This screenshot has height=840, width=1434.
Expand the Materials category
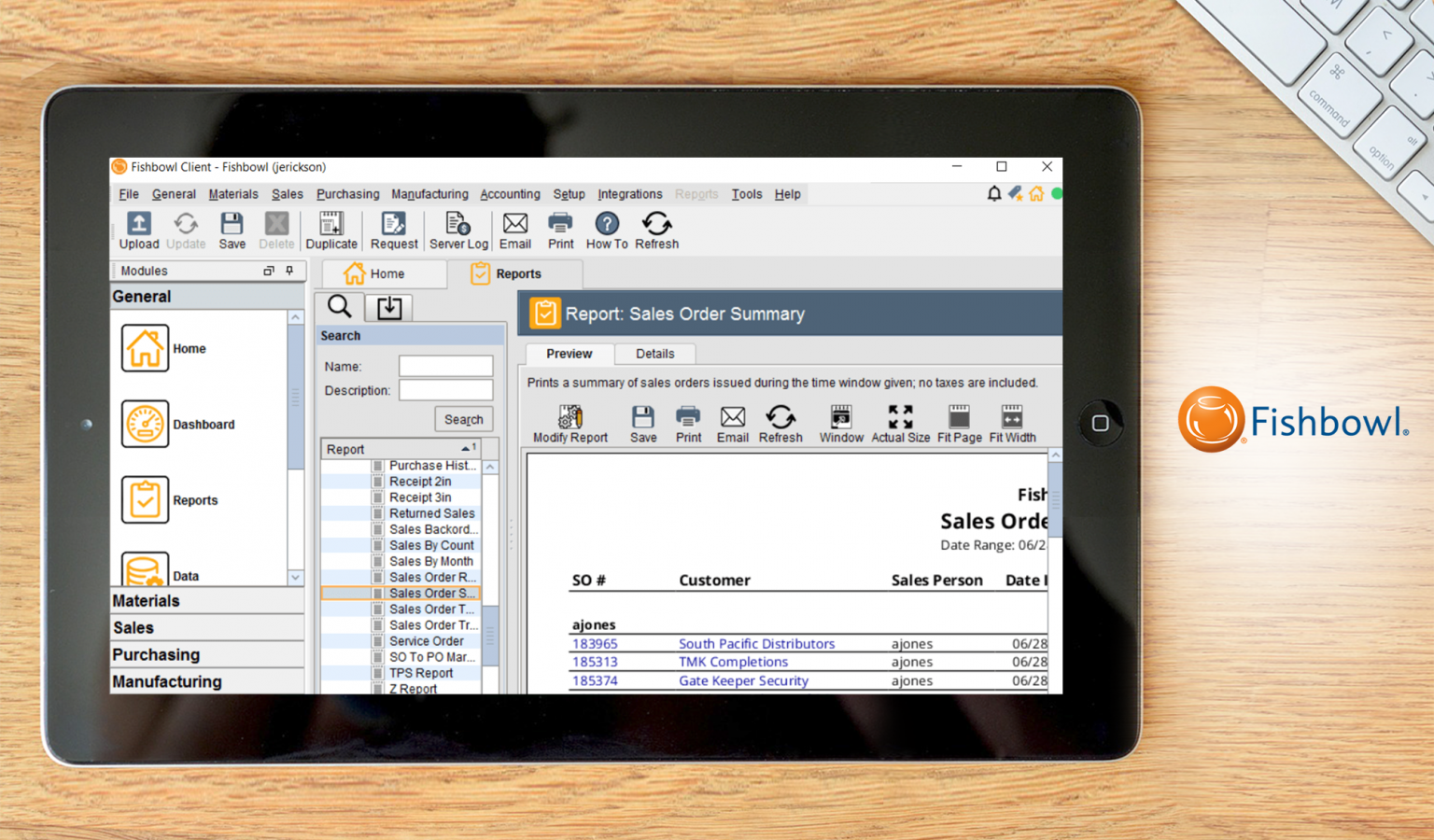coord(146,600)
